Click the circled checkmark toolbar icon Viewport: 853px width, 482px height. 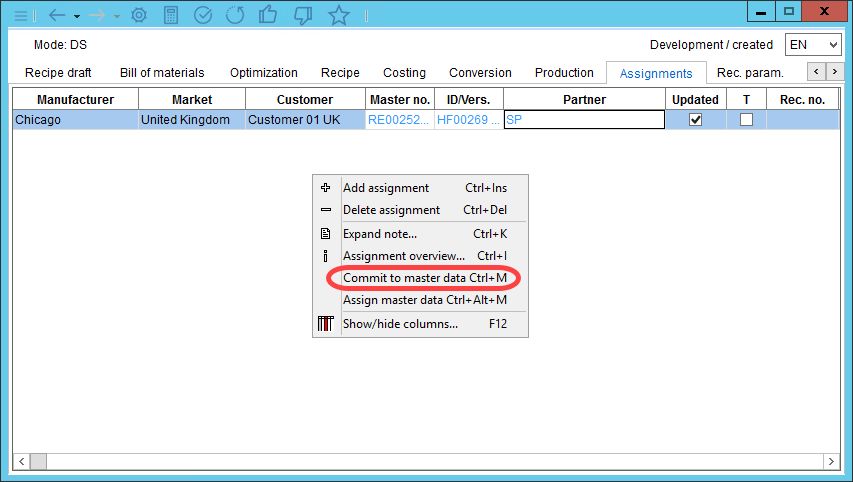pyautogui.click(x=203, y=15)
